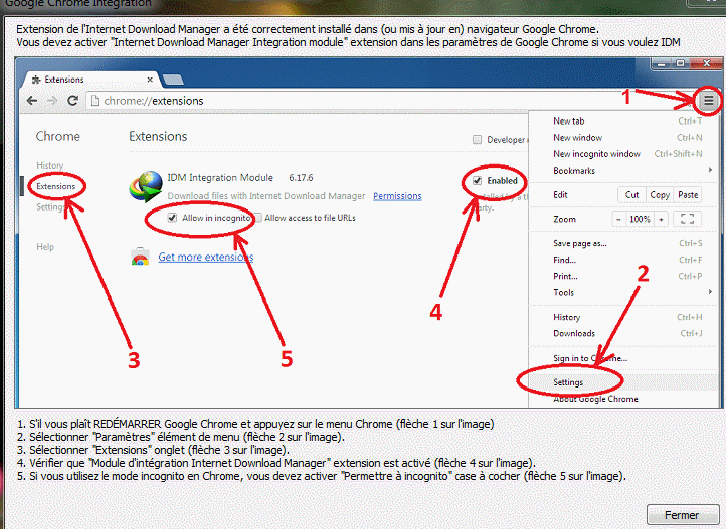Toggle fullscreen from the Zoom row icon

coord(687,219)
